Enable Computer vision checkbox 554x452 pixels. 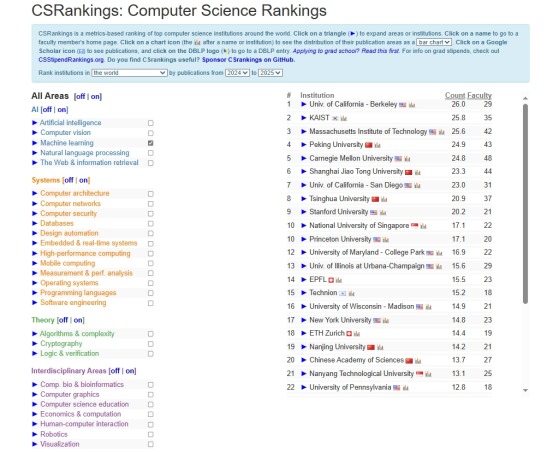[151, 133]
